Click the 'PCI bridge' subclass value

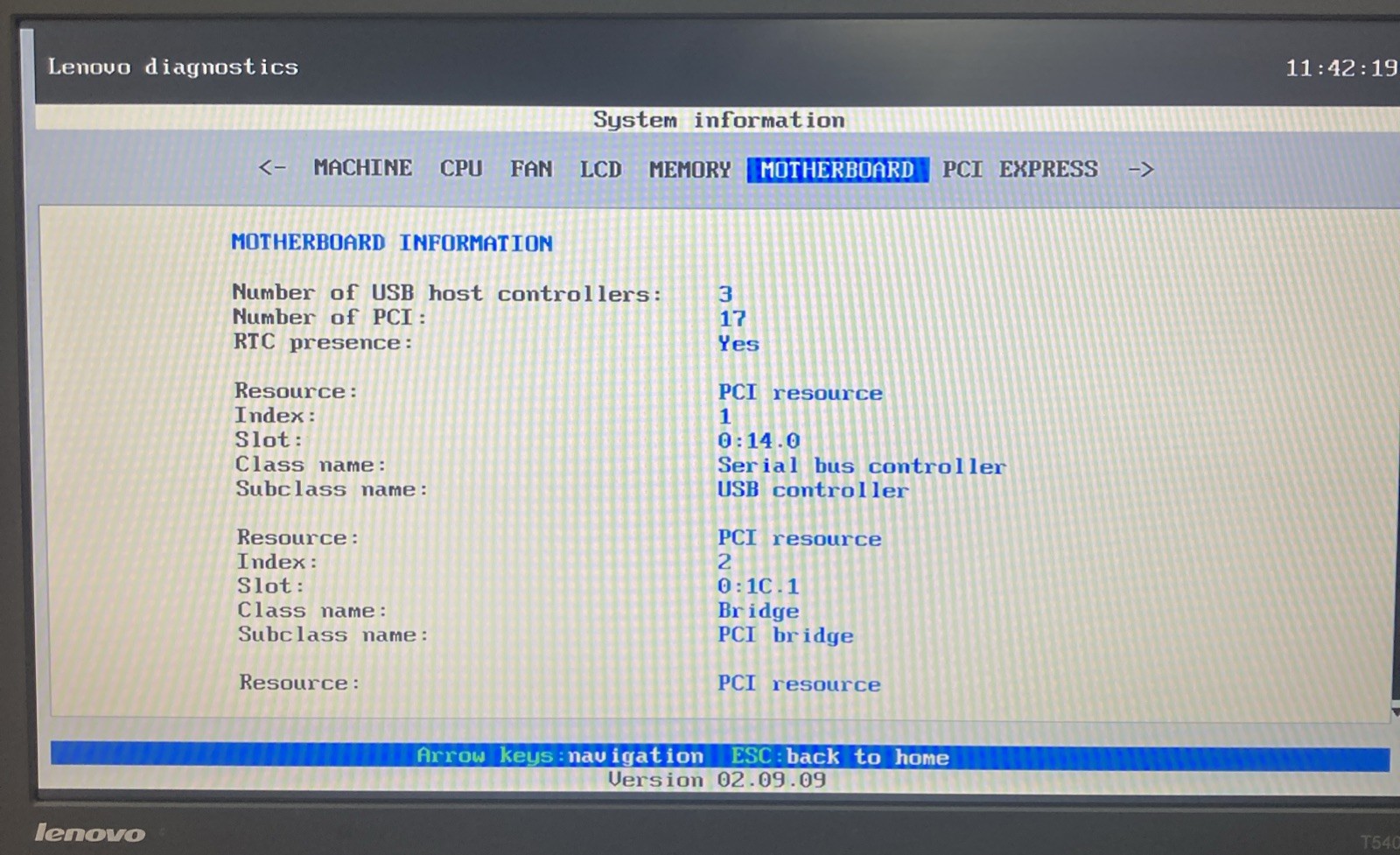[786, 635]
